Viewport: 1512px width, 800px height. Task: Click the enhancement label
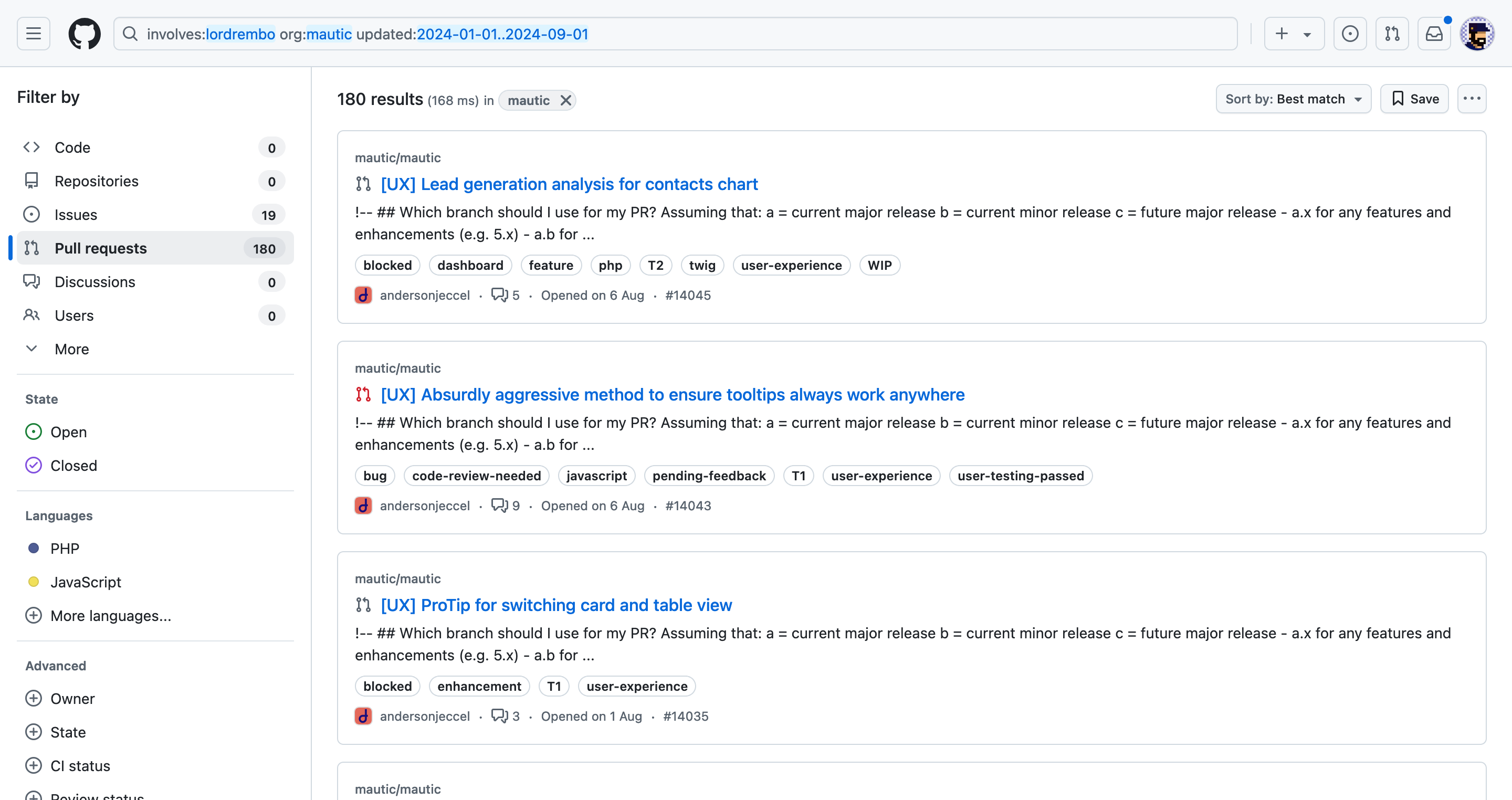479,686
